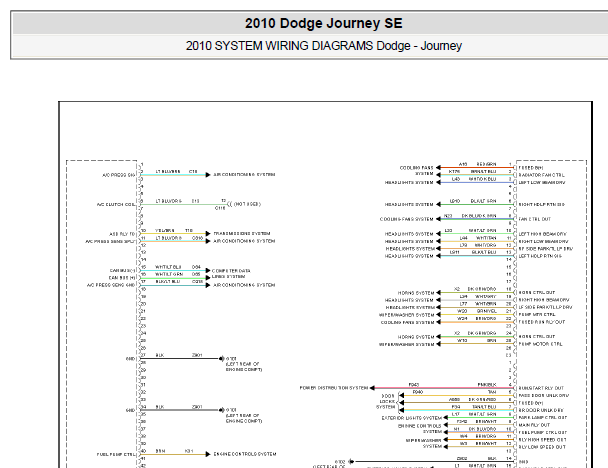The height and width of the screenshot is (468, 608).
Task: Select the "LEFT HIGH BEAM DRV" pin label
Action: click(x=542, y=234)
